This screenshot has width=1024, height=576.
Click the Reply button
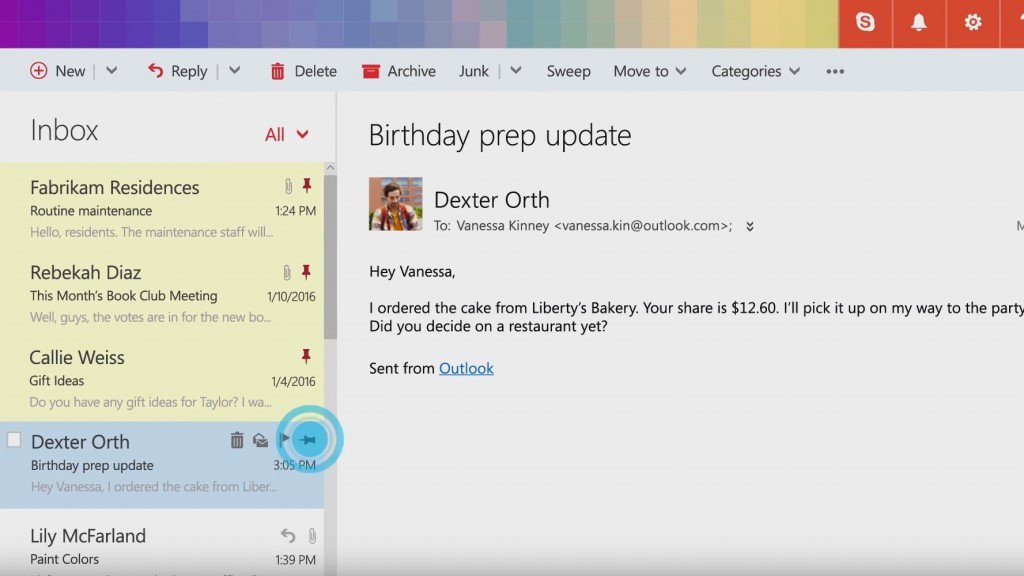tap(178, 71)
